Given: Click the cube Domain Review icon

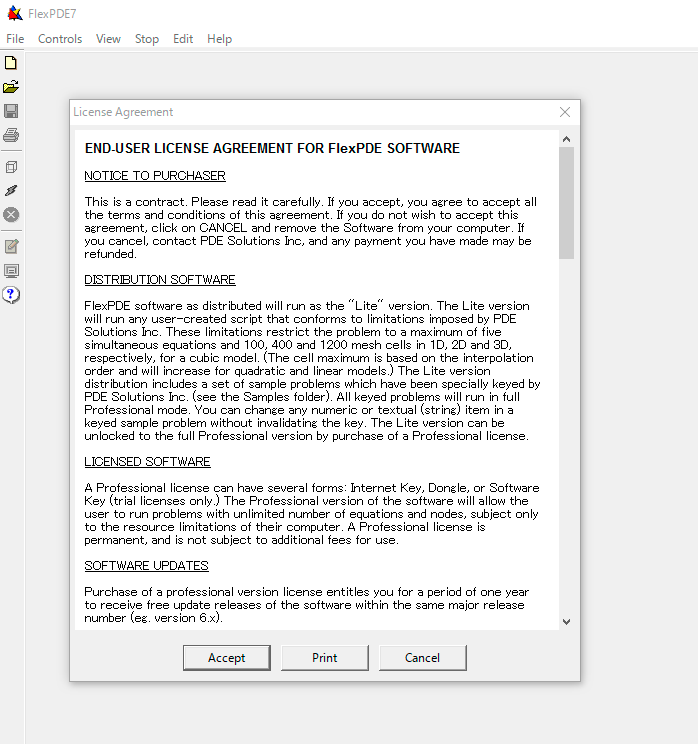Looking at the screenshot, I should pyautogui.click(x=12, y=167).
